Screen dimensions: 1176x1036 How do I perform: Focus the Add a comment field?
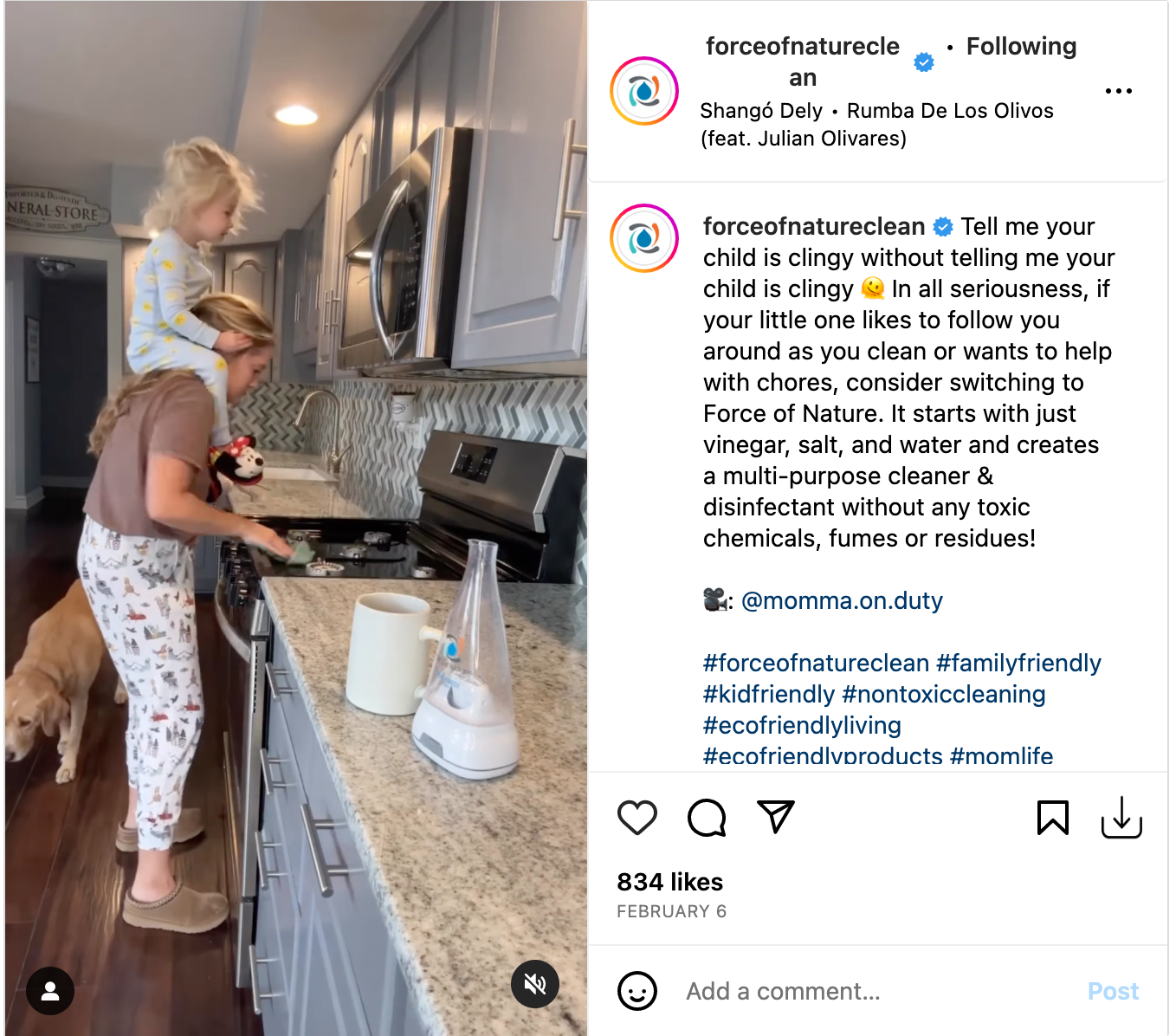coord(875,991)
